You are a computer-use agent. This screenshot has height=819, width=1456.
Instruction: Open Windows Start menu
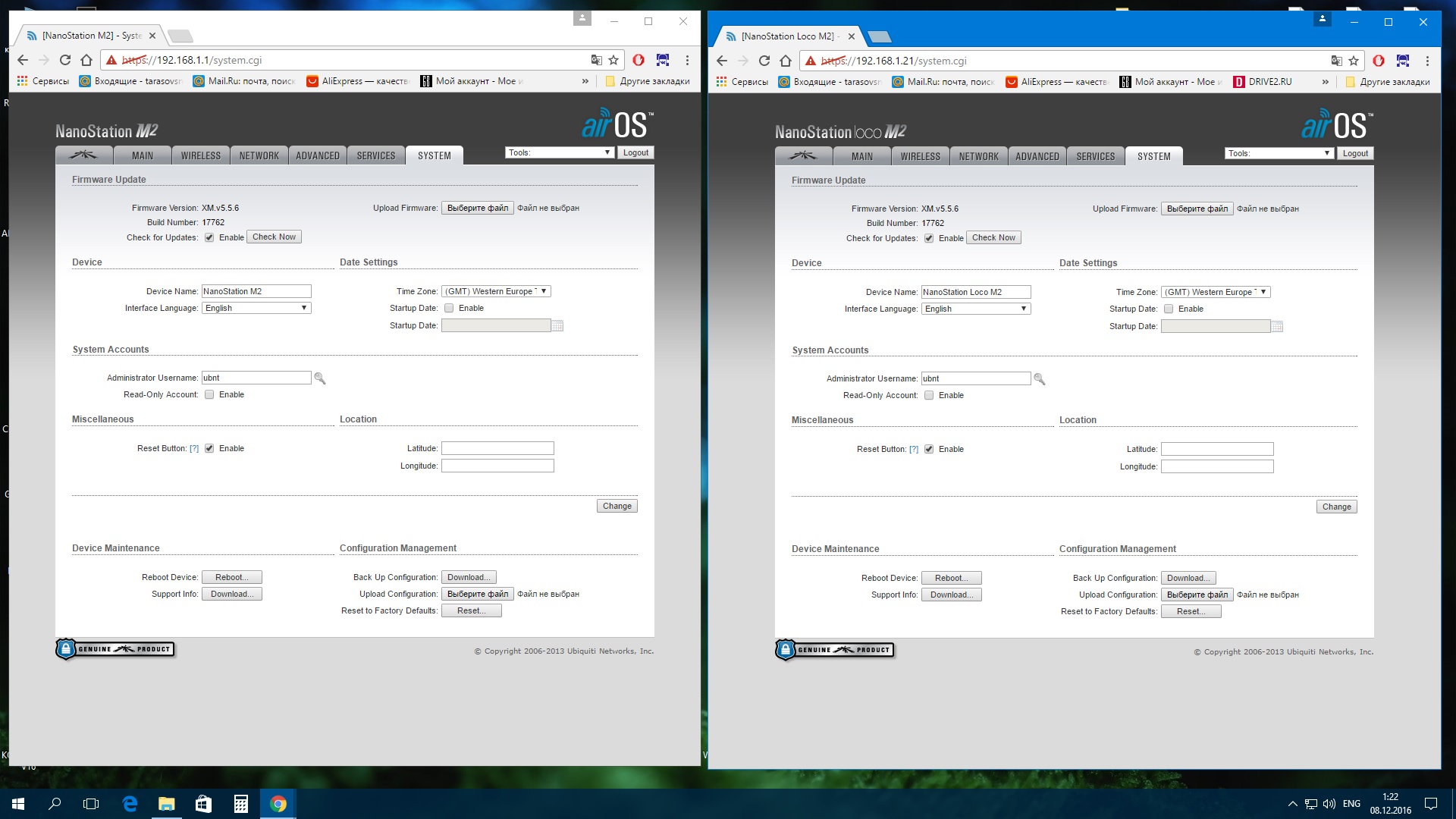tap(18, 804)
